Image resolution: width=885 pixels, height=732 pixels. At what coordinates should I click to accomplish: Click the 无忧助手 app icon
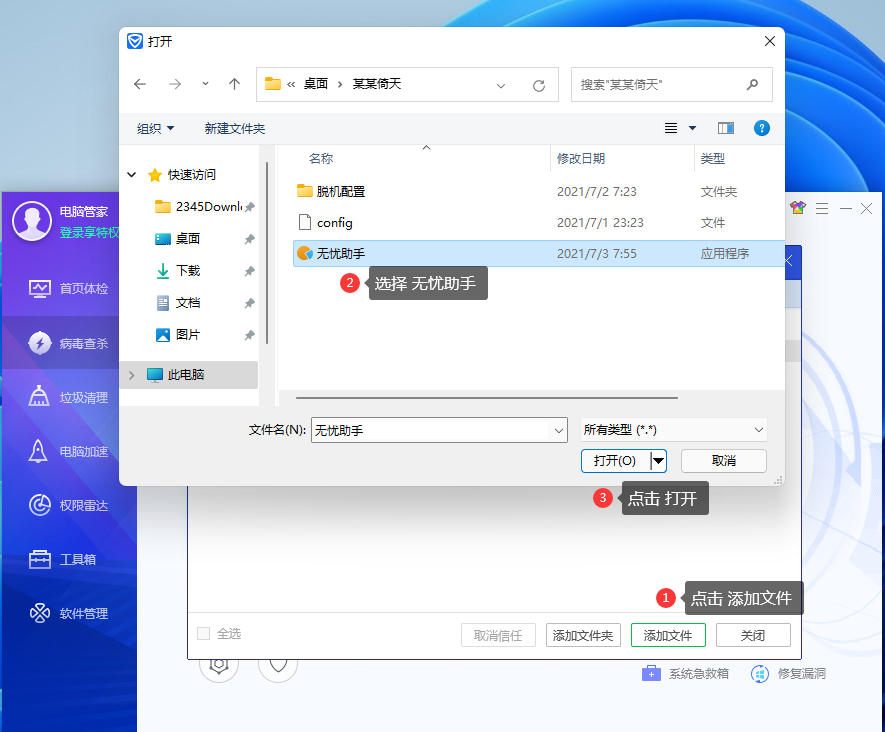click(305, 253)
